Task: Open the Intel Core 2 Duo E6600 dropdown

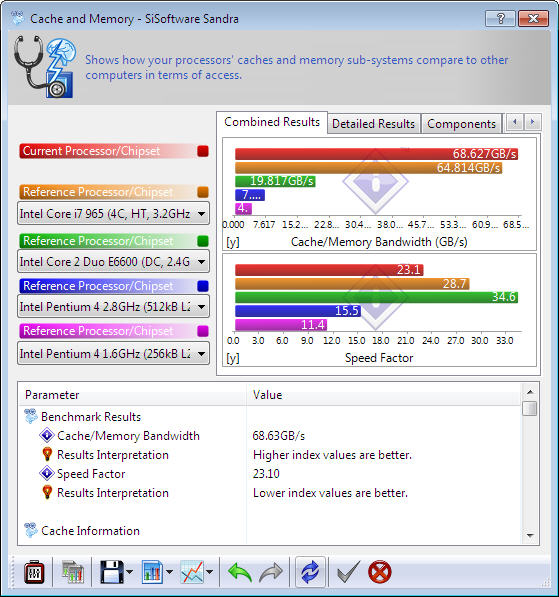Action: click(113, 262)
